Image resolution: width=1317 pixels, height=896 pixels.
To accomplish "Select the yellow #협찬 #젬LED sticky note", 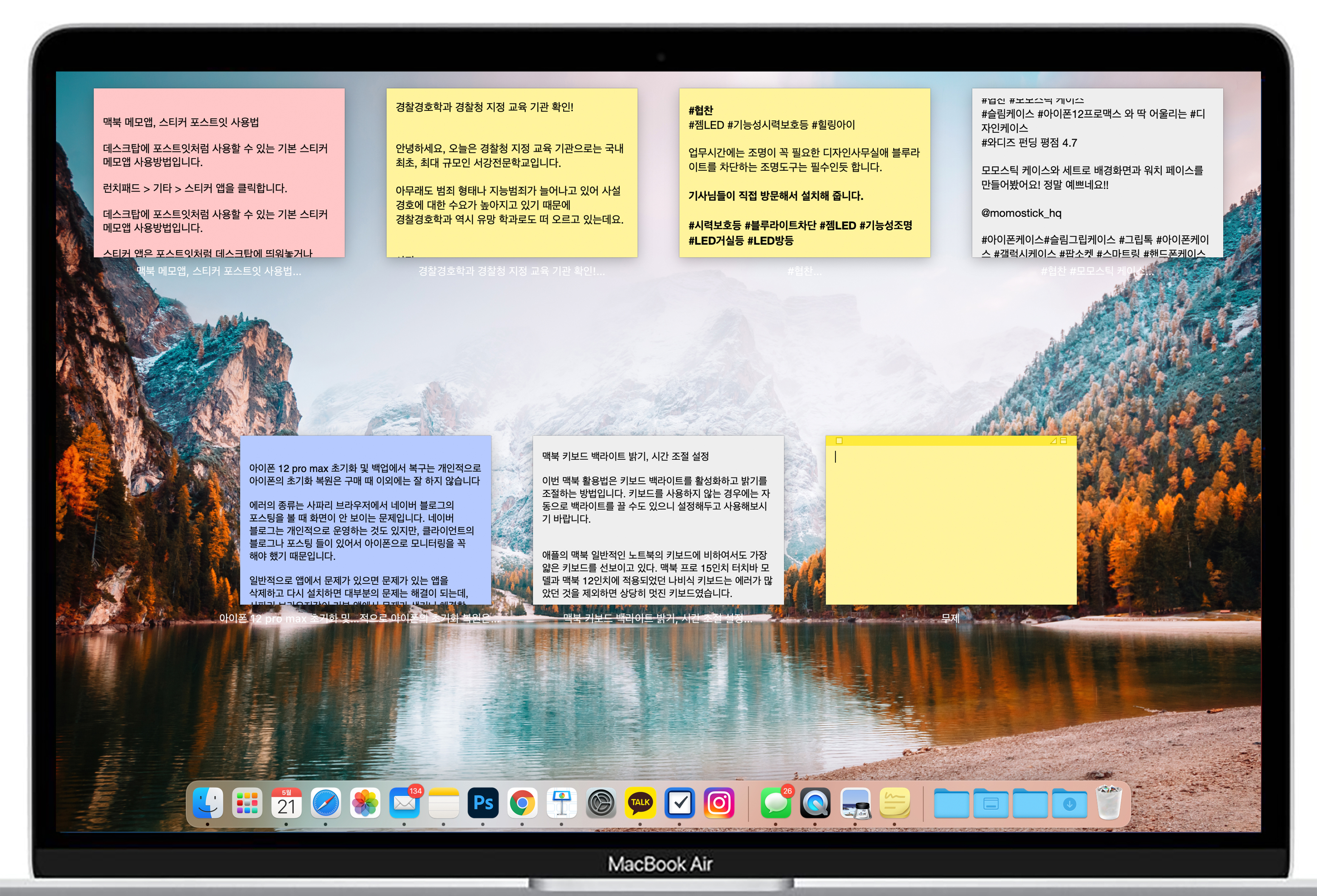I will click(805, 173).
